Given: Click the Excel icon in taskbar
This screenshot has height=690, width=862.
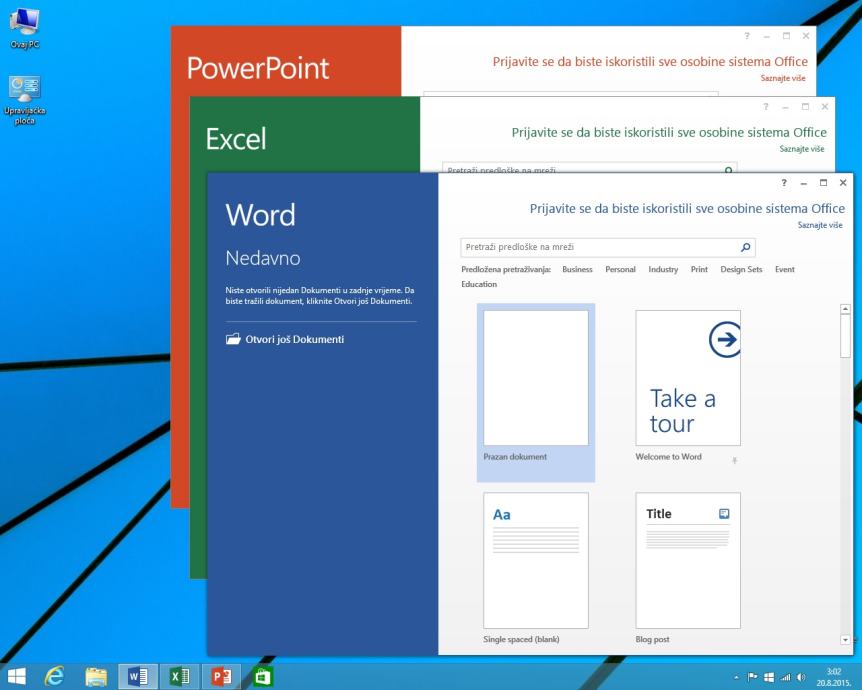Looking at the screenshot, I should (178, 675).
